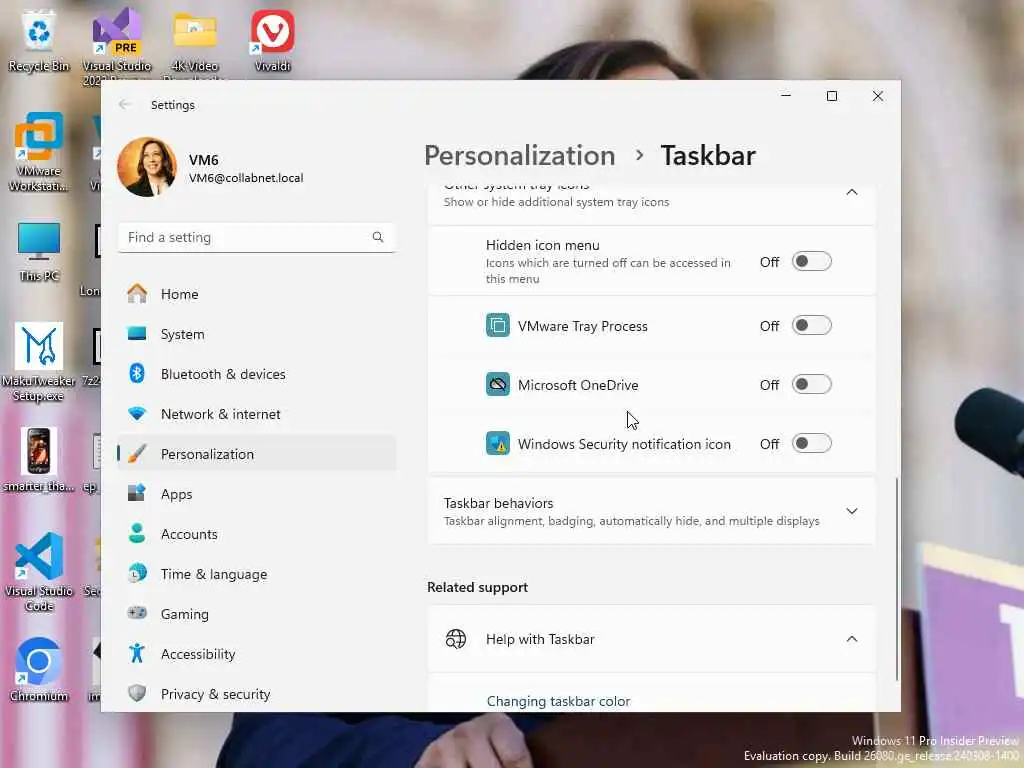
Task: Minimize the Settings window
Action: click(786, 96)
